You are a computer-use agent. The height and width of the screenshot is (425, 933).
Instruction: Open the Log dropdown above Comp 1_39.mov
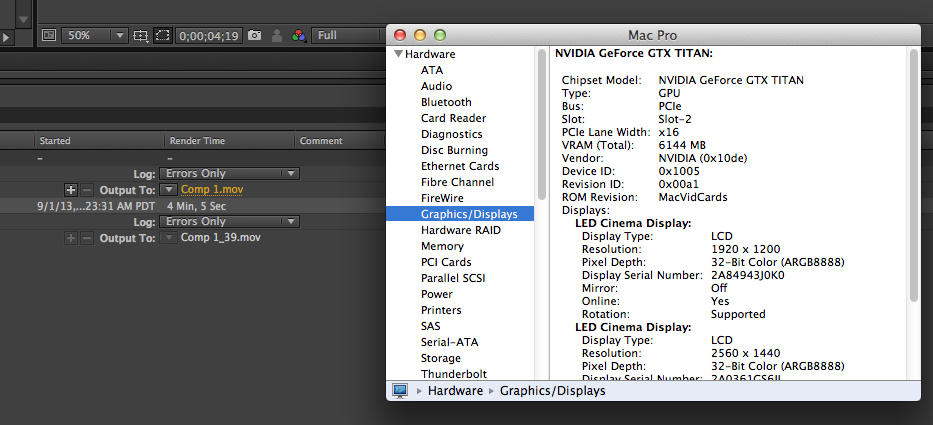tap(229, 221)
